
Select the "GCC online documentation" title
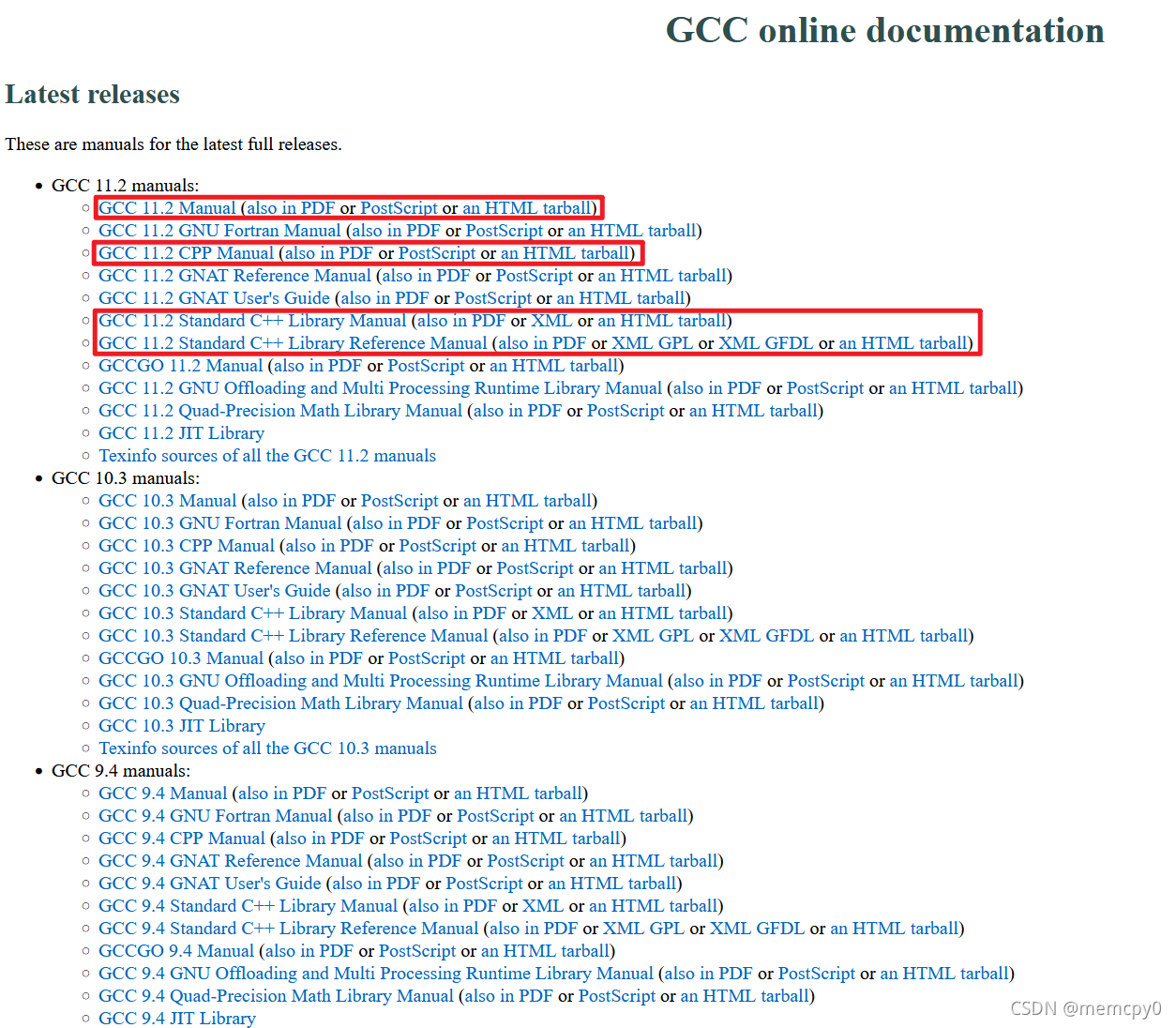coord(885,30)
